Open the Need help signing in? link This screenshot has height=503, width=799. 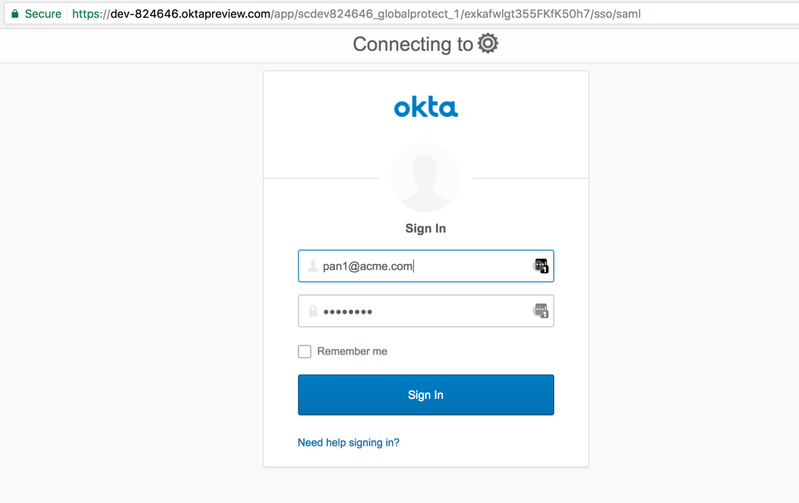pyautogui.click(x=348, y=442)
